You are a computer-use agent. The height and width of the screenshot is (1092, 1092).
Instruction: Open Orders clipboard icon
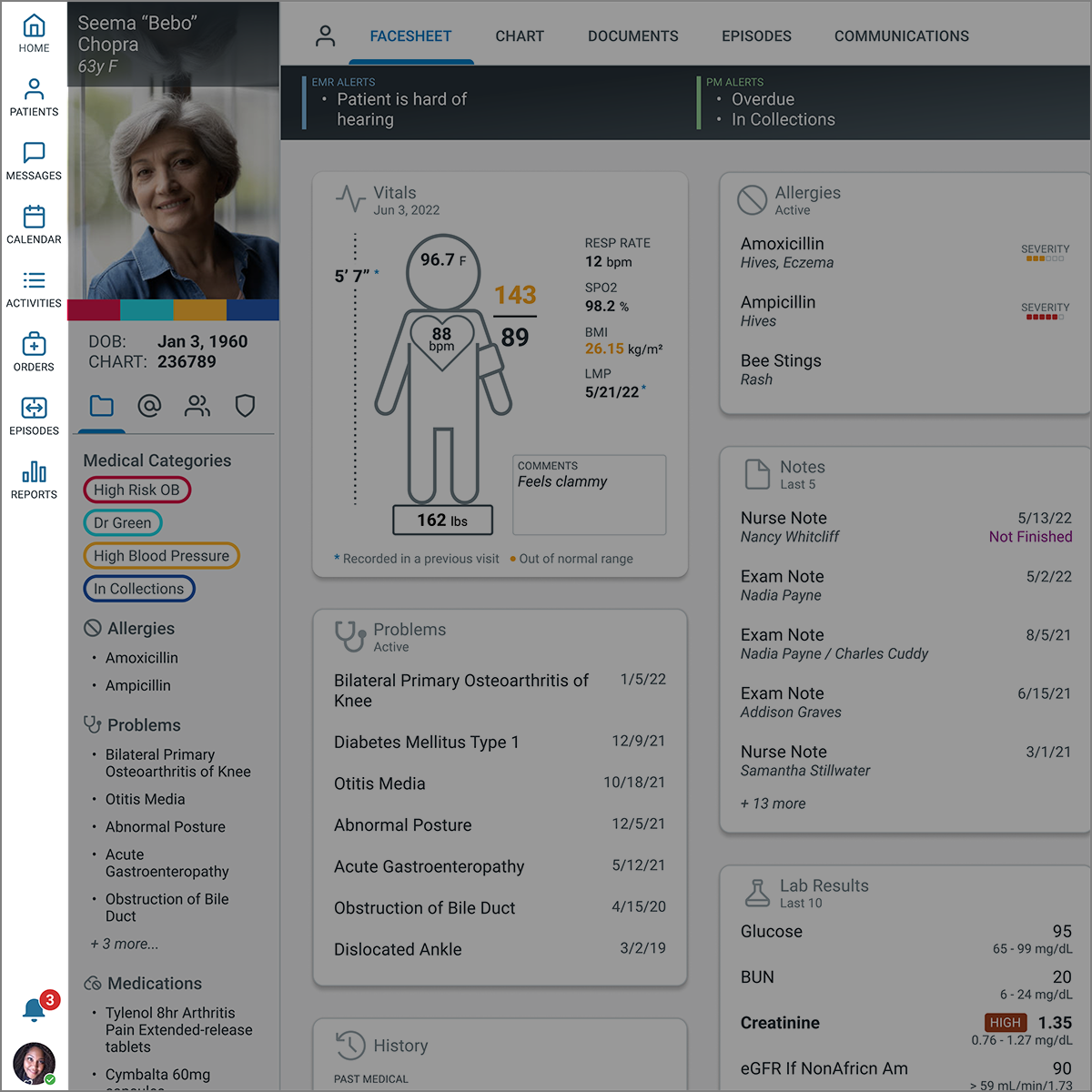click(x=34, y=351)
